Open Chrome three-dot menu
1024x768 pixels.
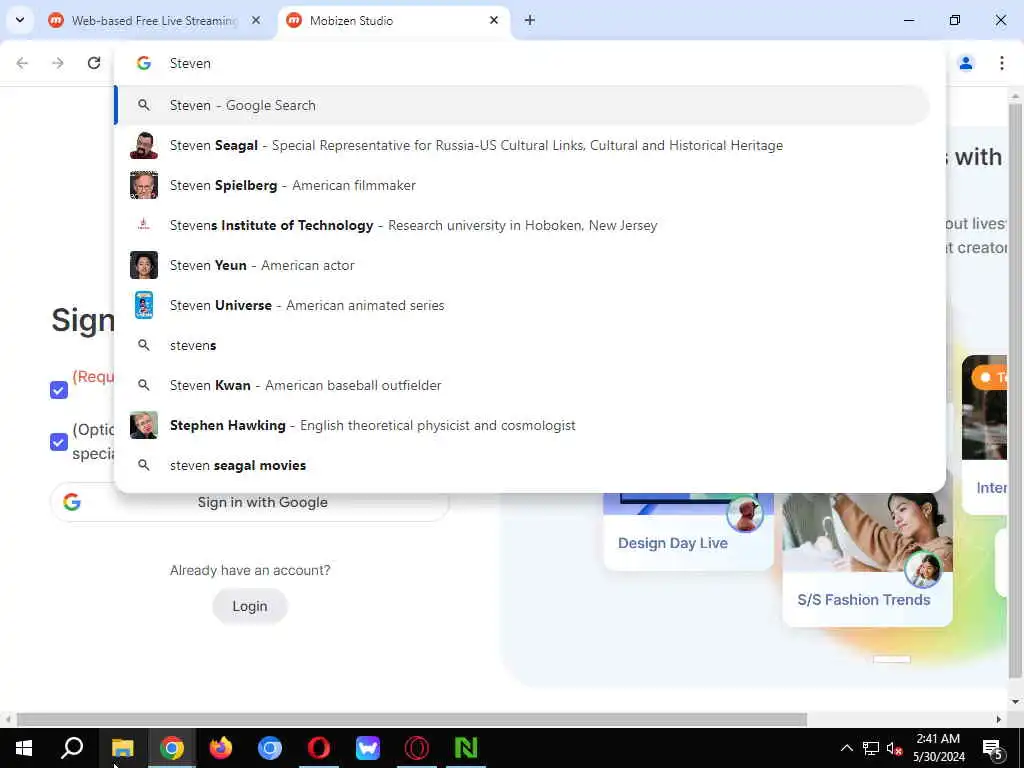coord(1002,63)
